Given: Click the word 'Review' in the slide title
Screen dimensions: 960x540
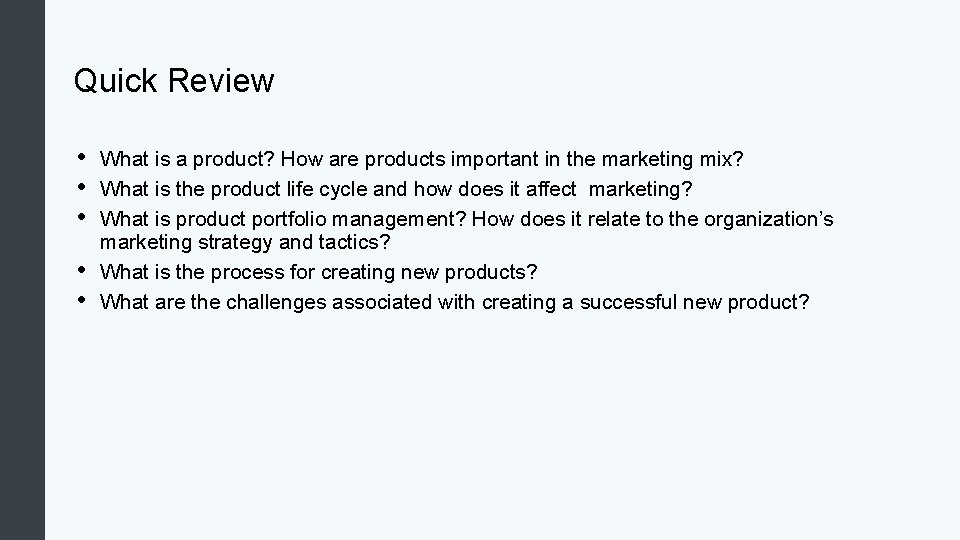Looking at the screenshot, I should click(x=221, y=81).
